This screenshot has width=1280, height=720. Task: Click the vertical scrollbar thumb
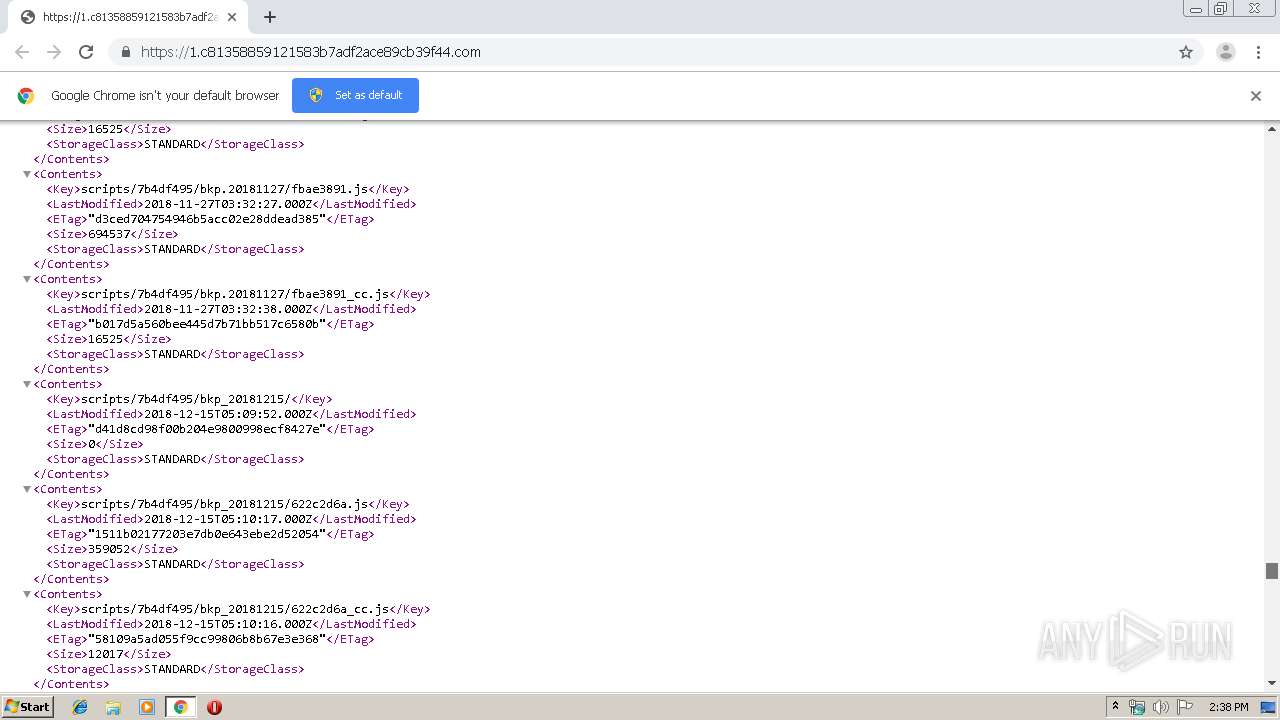point(1272,571)
